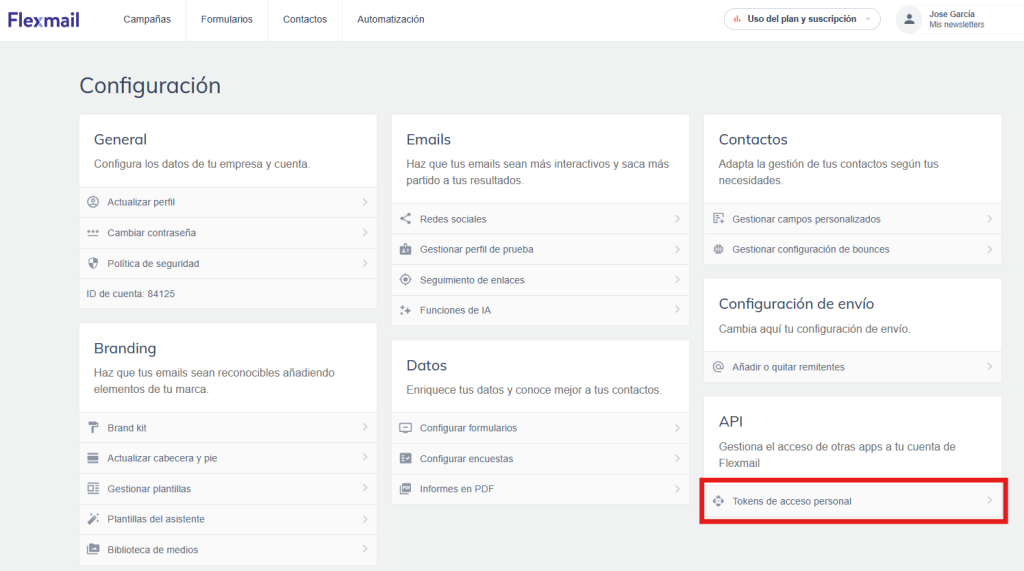The height and width of the screenshot is (571, 1024).
Task: Click the chevron next to Actualizar perfil
Action: [x=365, y=203]
